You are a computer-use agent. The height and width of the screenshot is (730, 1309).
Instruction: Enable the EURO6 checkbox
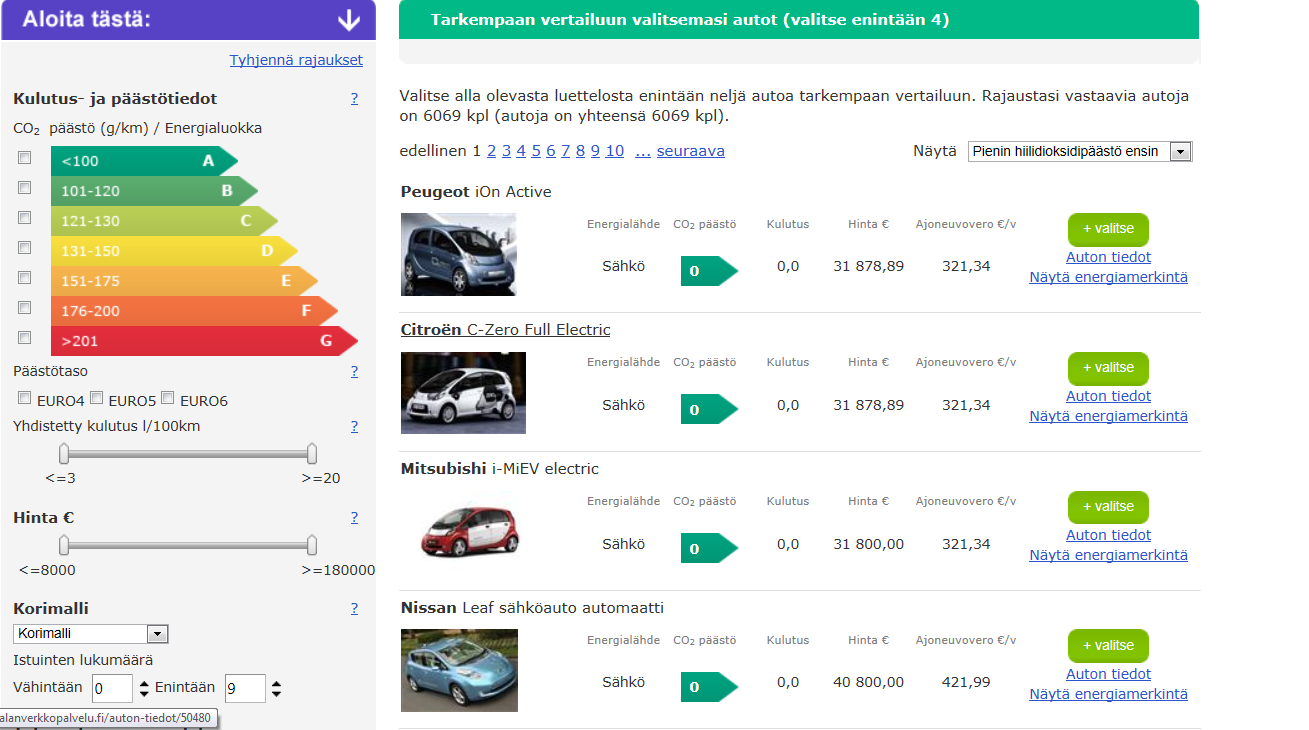tap(168, 398)
